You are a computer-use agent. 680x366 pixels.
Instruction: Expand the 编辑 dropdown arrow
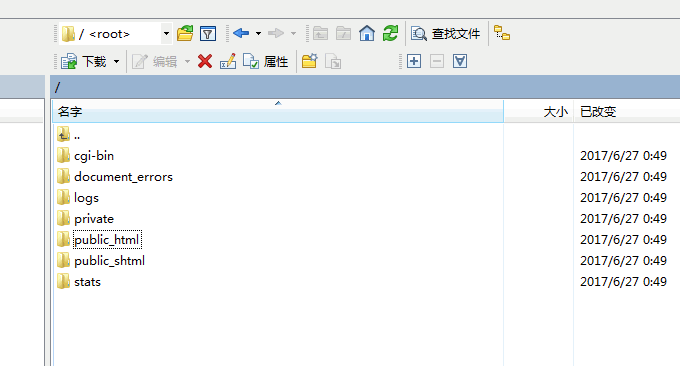point(187,62)
